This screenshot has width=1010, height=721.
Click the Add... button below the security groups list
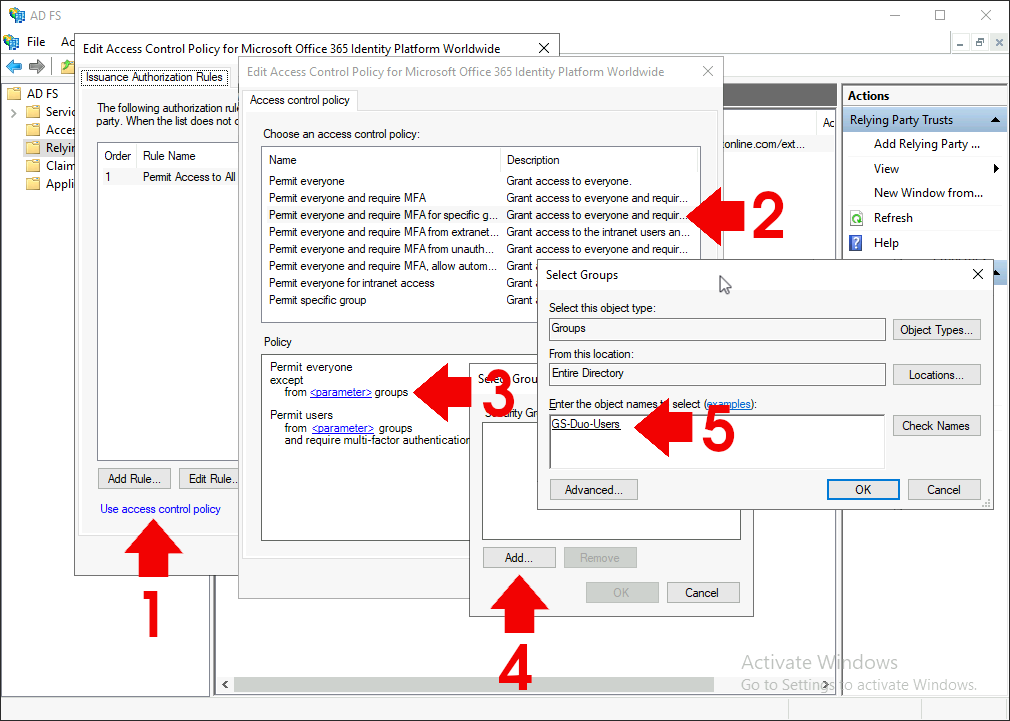[x=519, y=558]
